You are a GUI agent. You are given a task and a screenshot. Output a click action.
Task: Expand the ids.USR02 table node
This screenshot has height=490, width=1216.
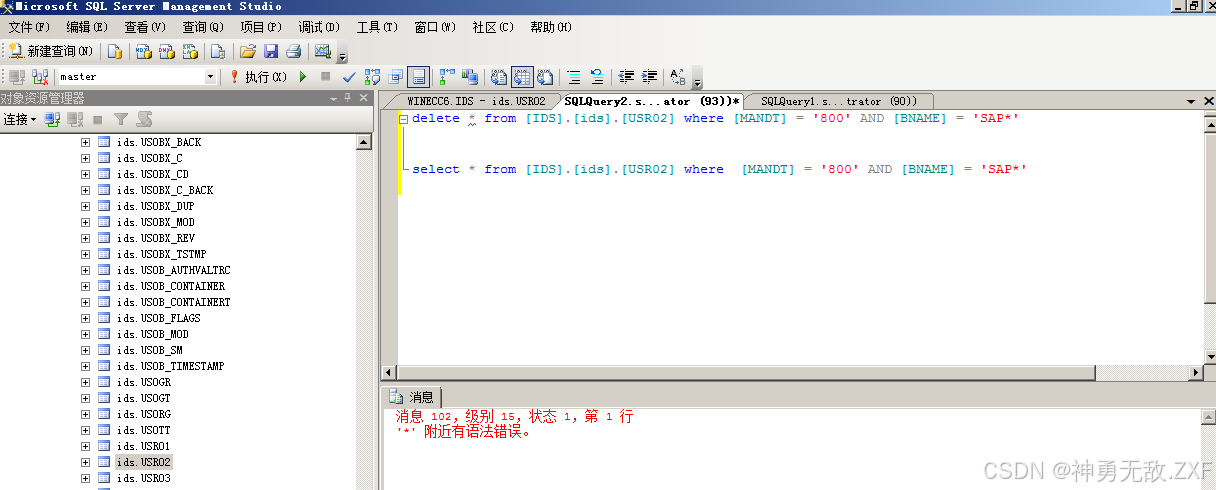click(85, 462)
